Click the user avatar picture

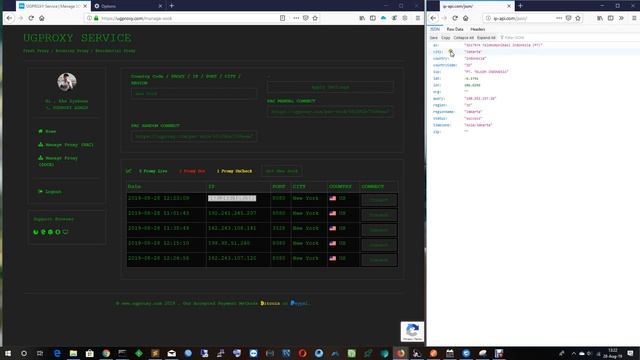pos(67,82)
